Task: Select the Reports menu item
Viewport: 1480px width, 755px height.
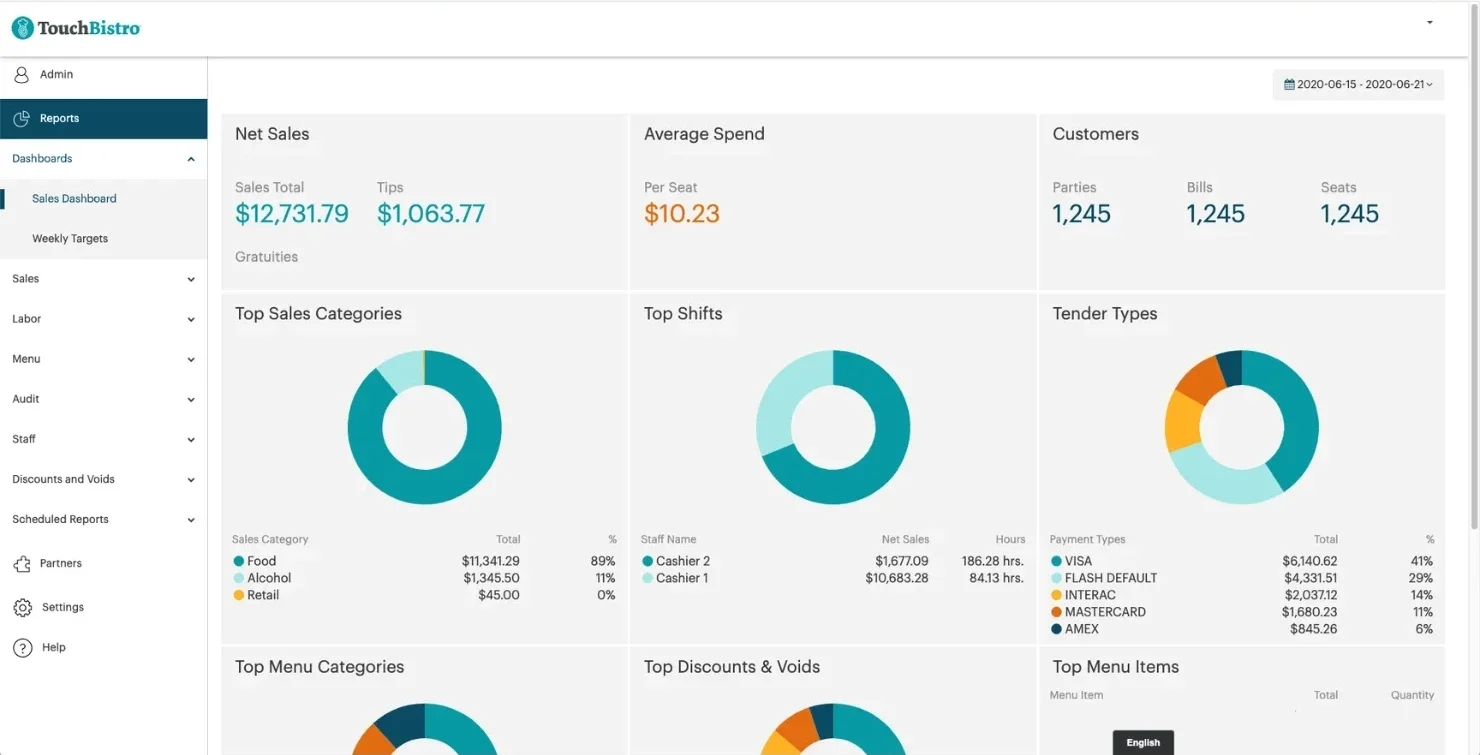Action: click(x=104, y=119)
